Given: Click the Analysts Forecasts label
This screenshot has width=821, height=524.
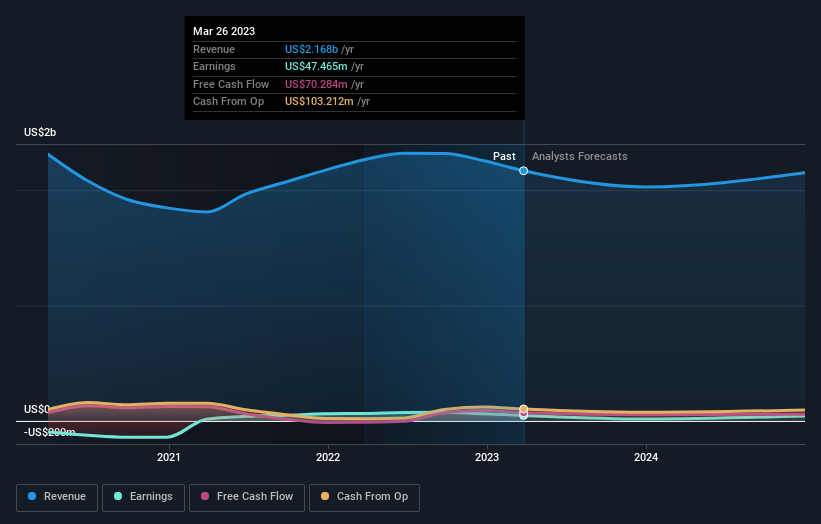Looking at the screenshot, I should coord(580,157).
